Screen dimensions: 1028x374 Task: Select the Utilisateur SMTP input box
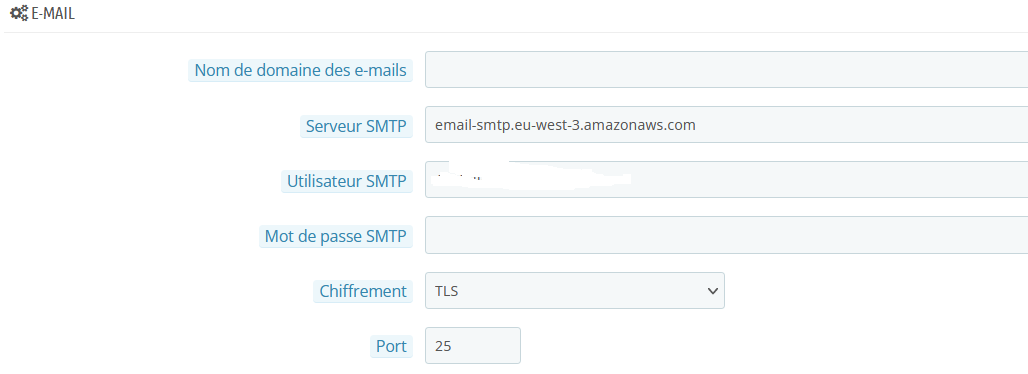[726, 180]
